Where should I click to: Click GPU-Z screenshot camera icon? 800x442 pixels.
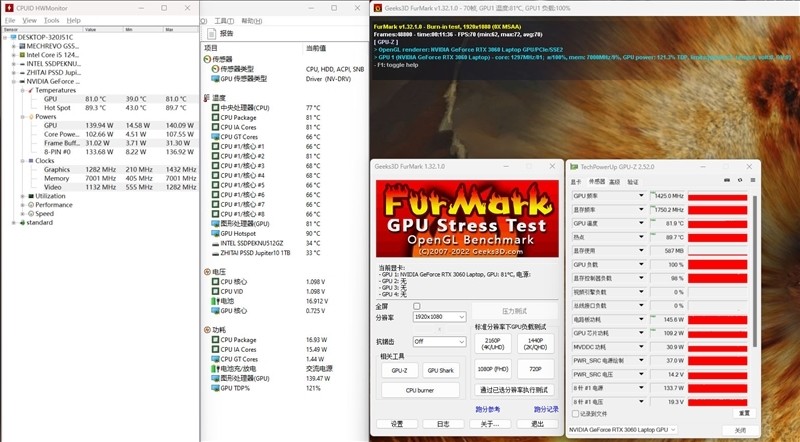pyautogui.click(x=727, y=180)
